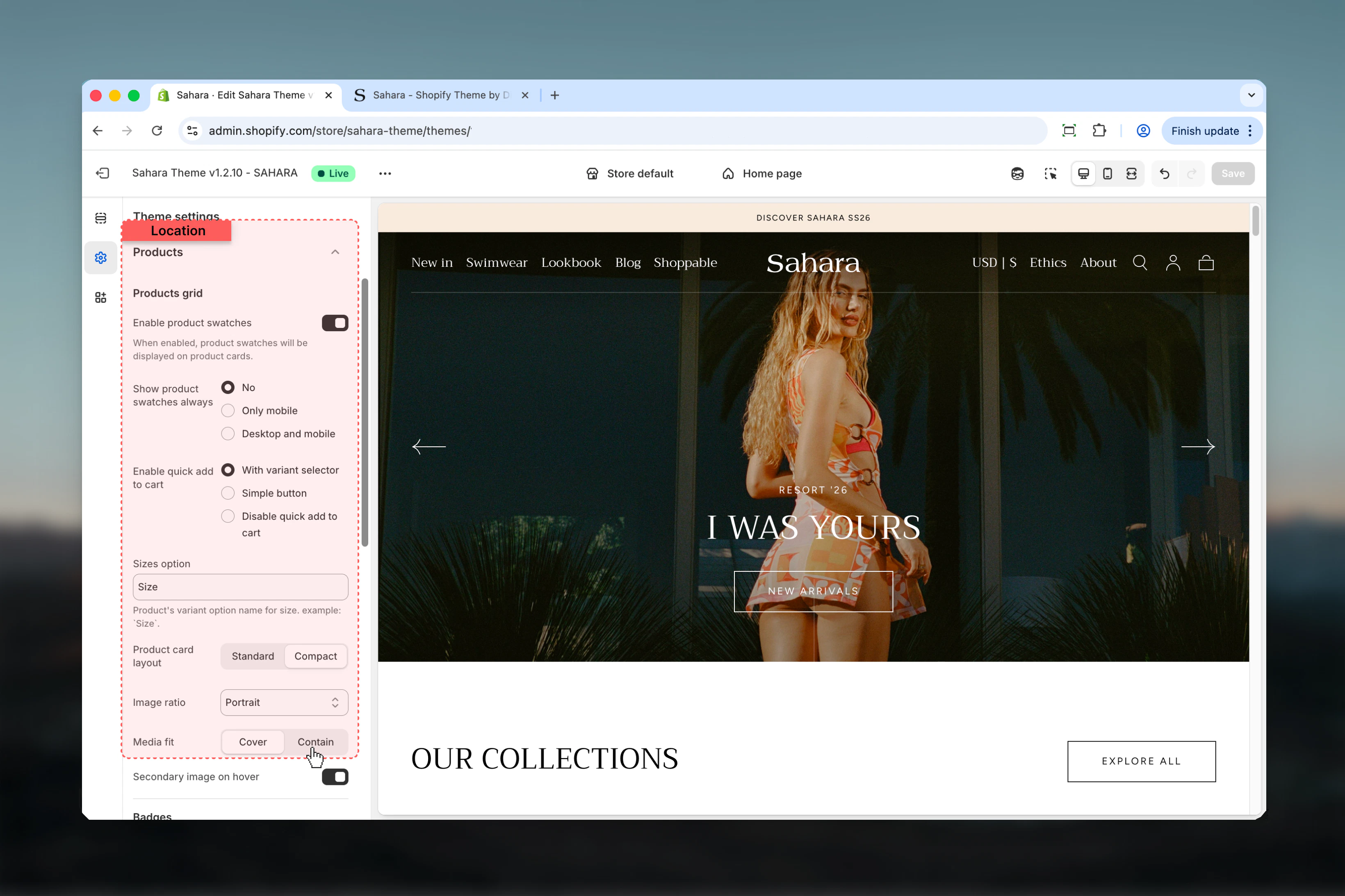The width and height of the screenshot is (1345, 896).
Task: Select Disable quick add to cart option
Action: coord(228,516)
